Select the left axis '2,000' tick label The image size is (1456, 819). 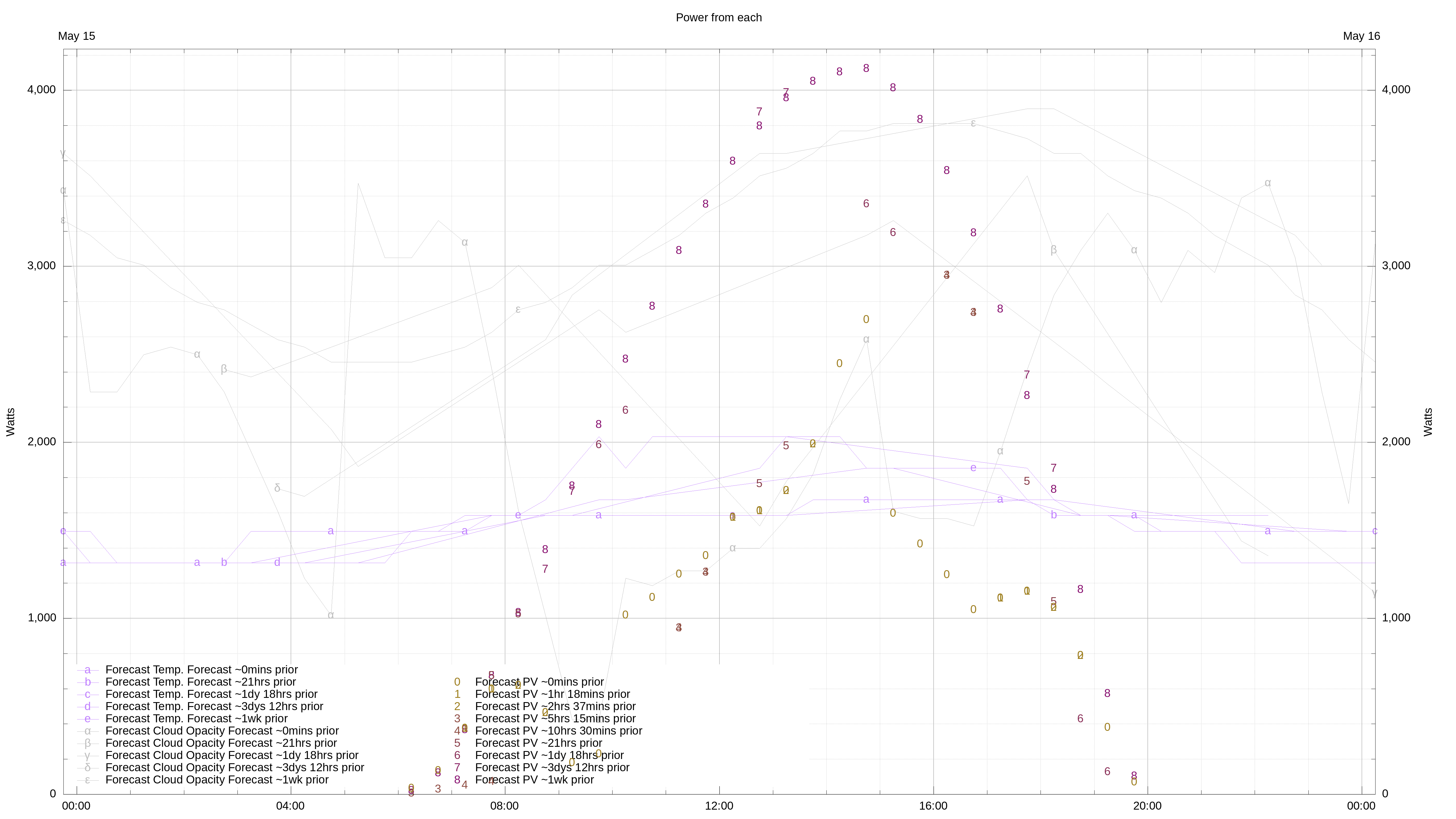tap(42, 442)
